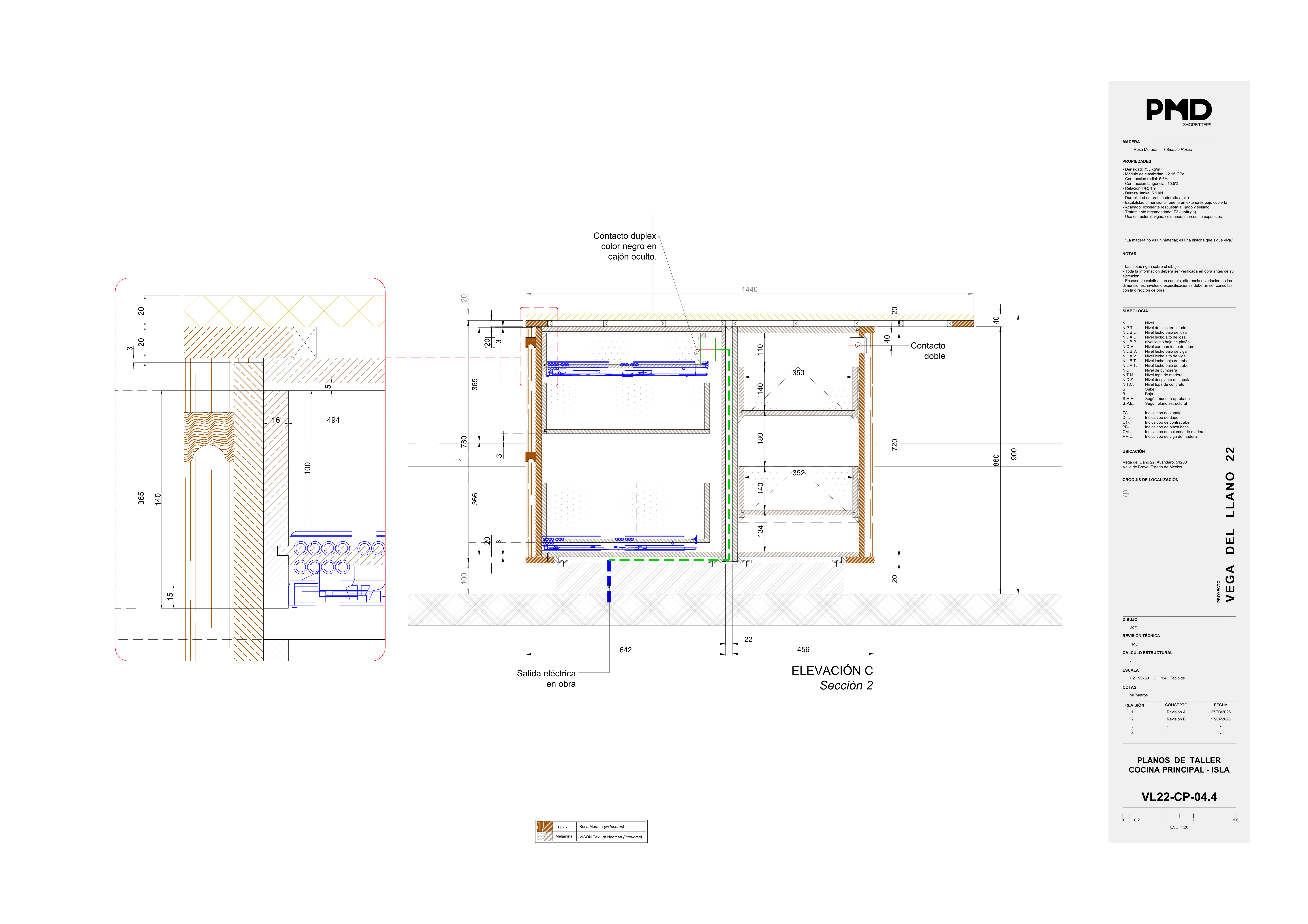This screenshot has height=924, width=1308.
Task: Click the 'CÁLCULO ESTRUCTURAL' heading
Action: (x=1147, y=653)
